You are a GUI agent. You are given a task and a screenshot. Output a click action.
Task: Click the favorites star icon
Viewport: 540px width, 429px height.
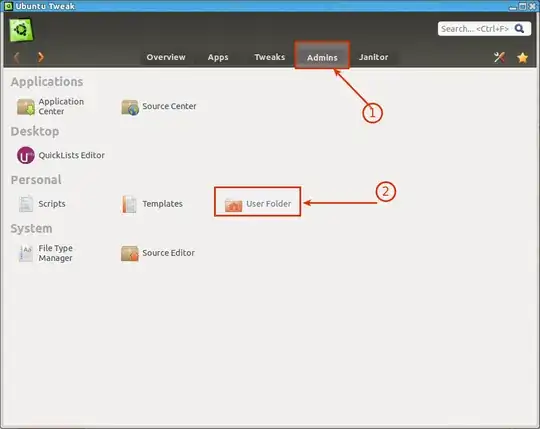coord(522,57)
